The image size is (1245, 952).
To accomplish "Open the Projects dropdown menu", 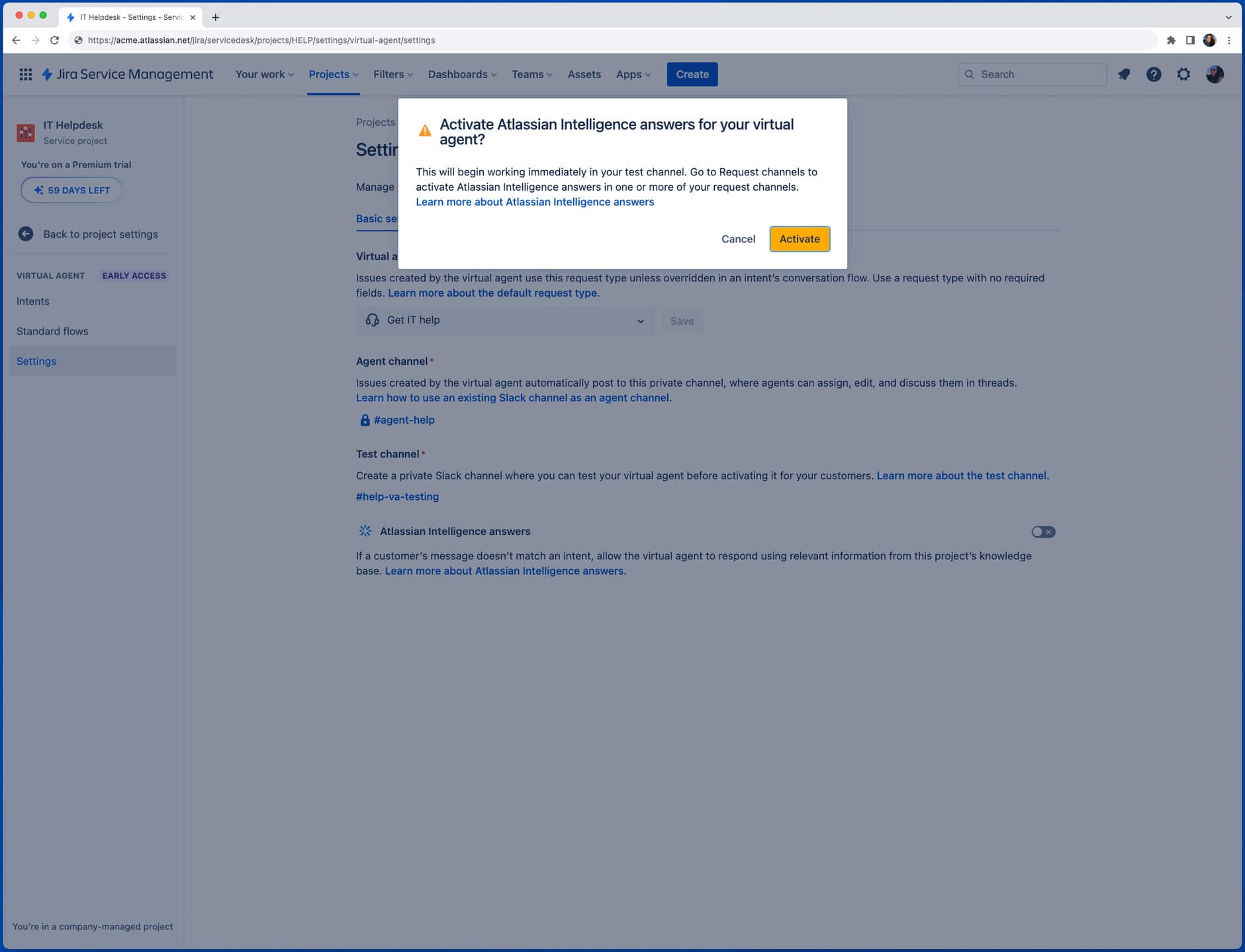I will [333, 74].
